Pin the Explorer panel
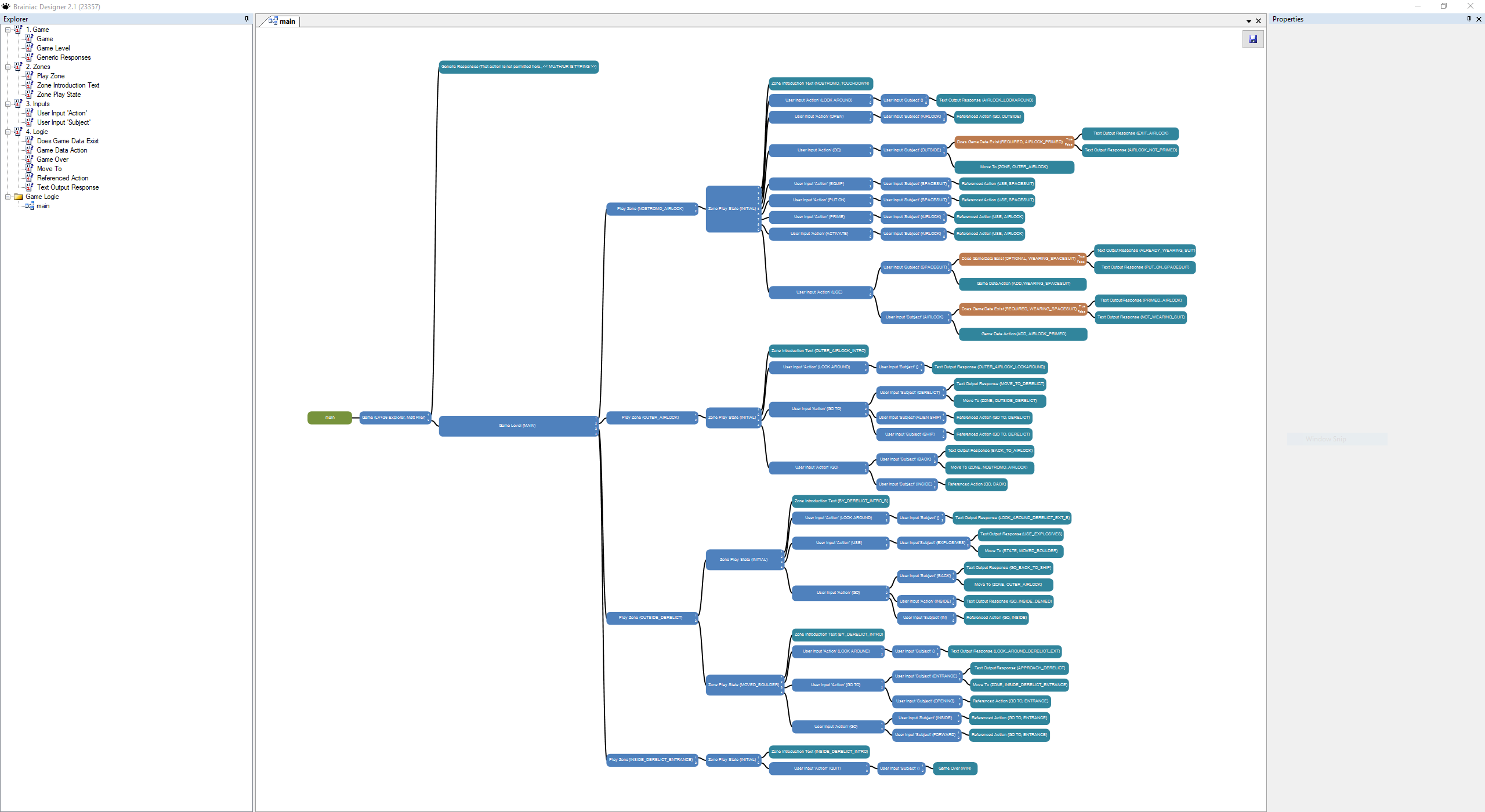The height and width of the screenshot is (812, 1485). click(247, 19)
